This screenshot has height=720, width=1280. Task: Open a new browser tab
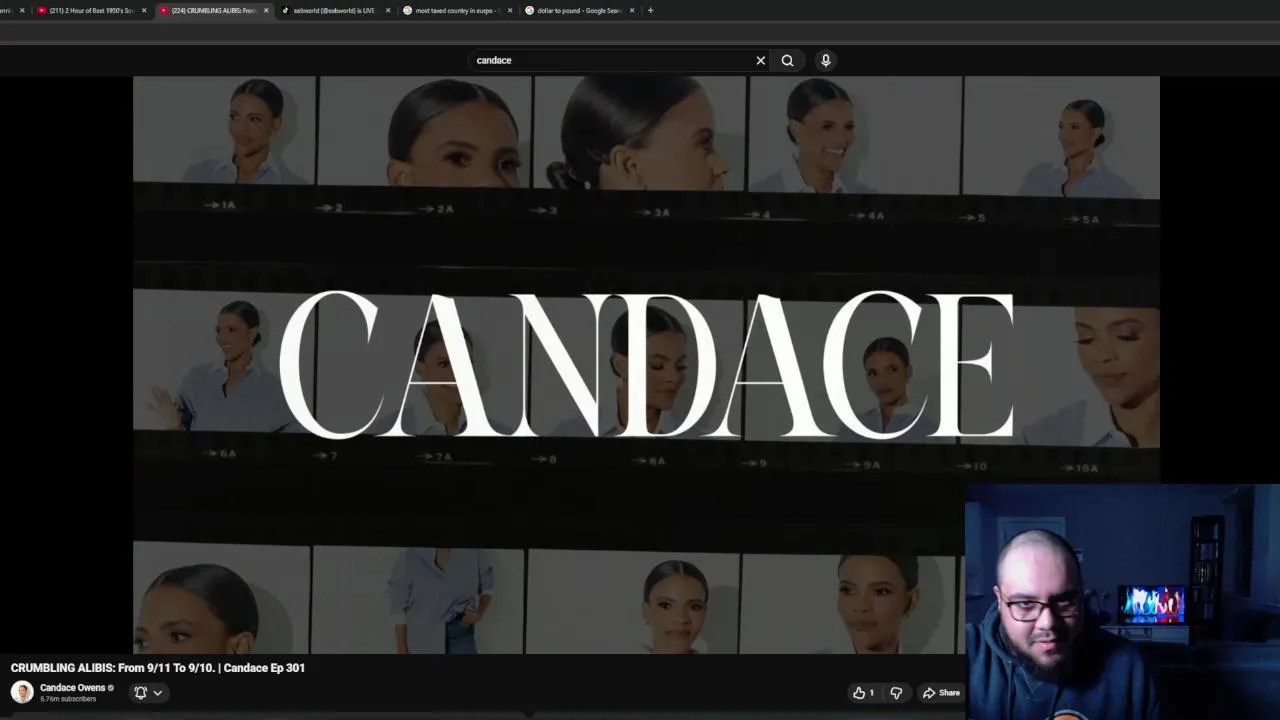point(650,10)
